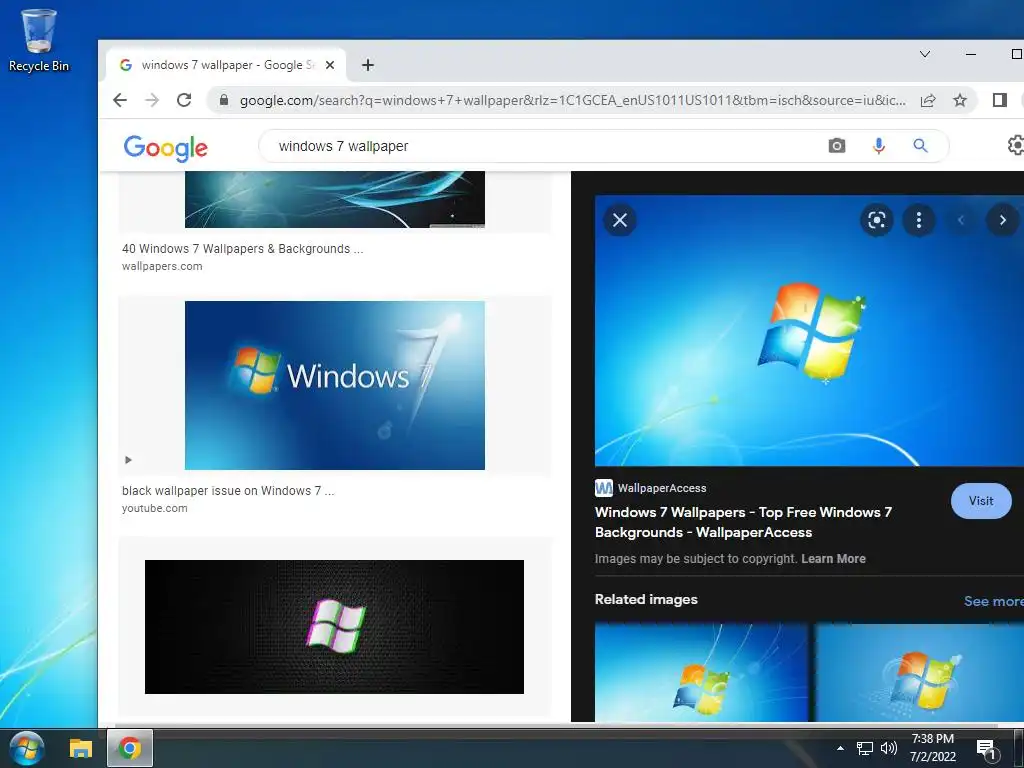Viewport: 1024px width, 768px height.
Task: Share this page from the address bar
Action: pos(928,100)
